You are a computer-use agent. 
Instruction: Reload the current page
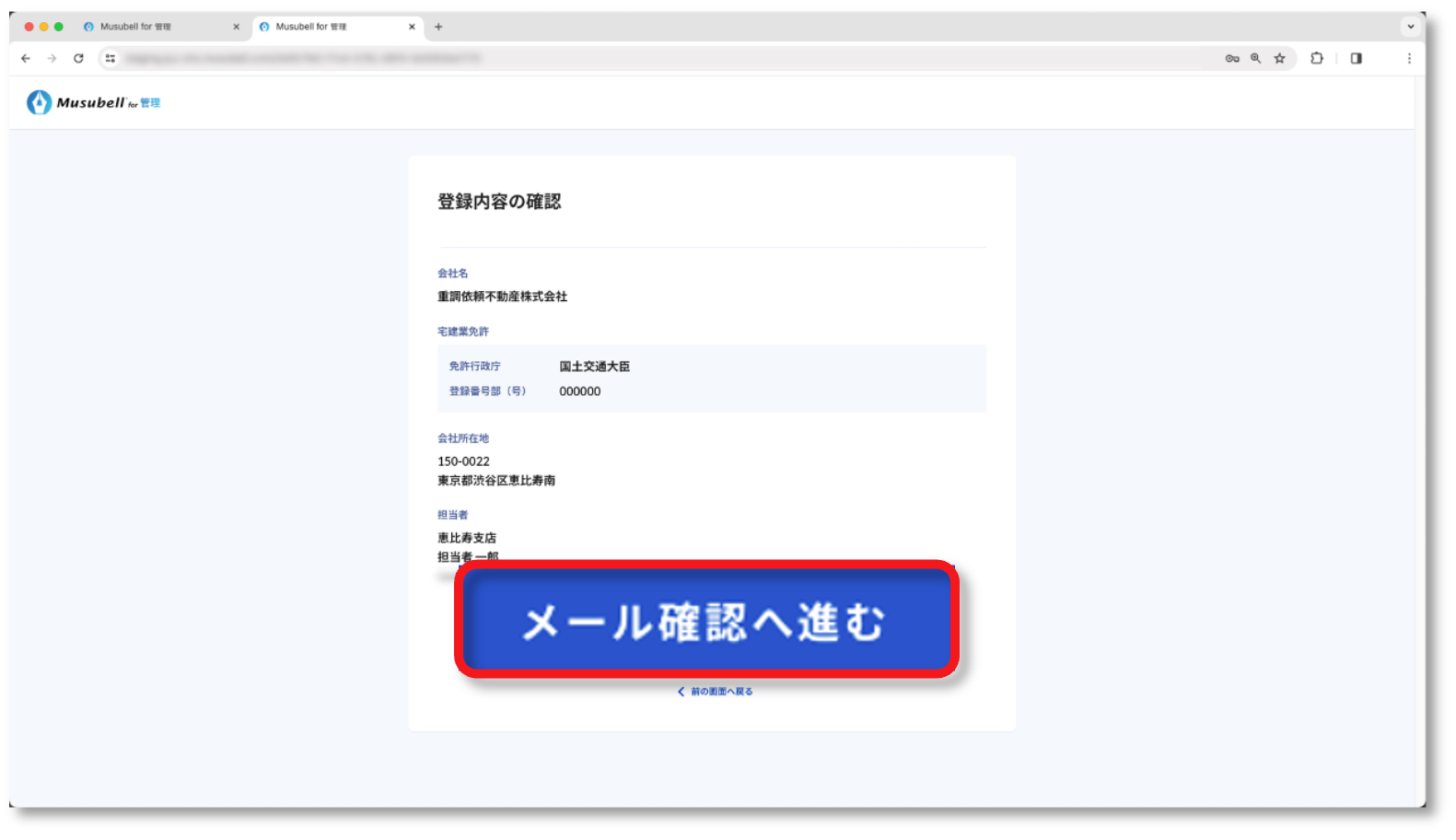(79, 58)
